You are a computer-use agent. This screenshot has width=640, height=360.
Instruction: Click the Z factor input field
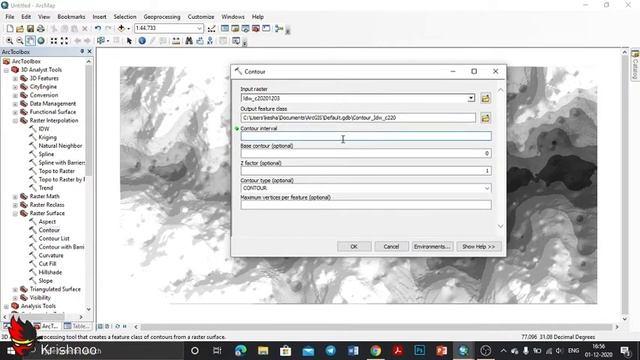366,171
